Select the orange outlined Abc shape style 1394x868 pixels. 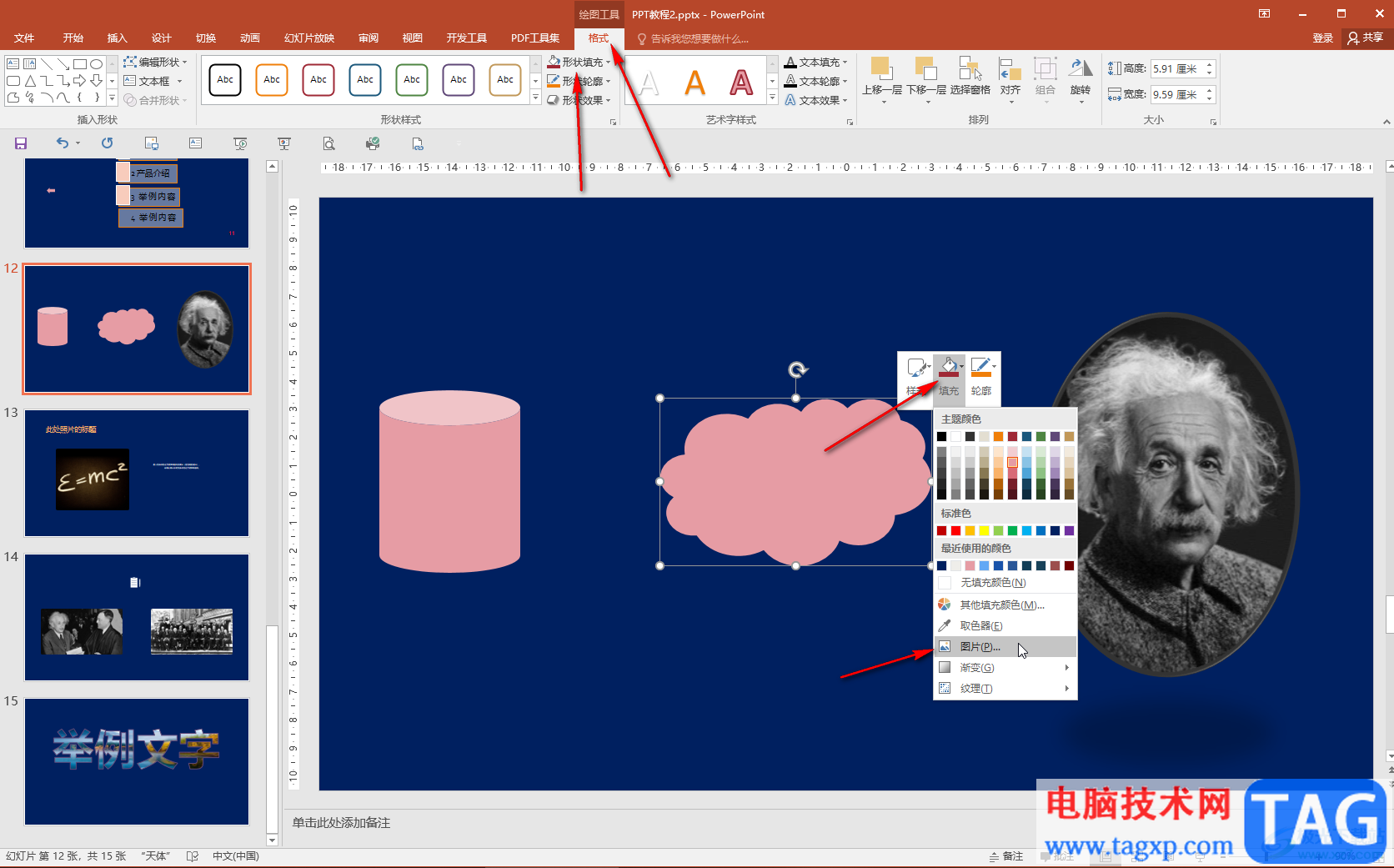(x=272, y=80)
